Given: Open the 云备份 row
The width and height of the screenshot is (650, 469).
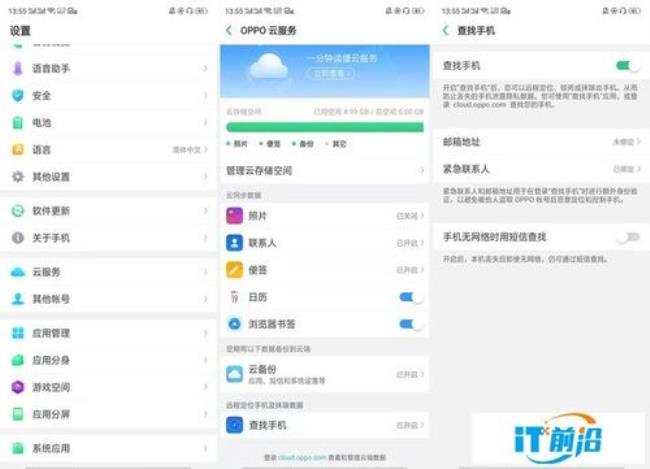Looking at the screenshot, I should [x=325, y=374].
